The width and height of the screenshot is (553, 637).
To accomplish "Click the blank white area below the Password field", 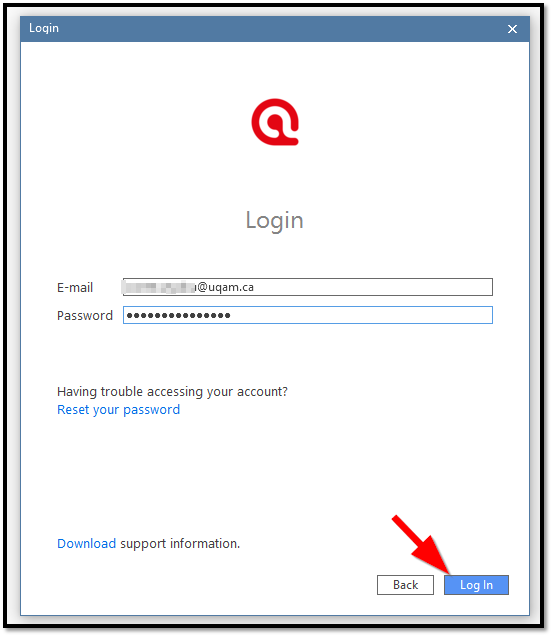I will point(275,353).
